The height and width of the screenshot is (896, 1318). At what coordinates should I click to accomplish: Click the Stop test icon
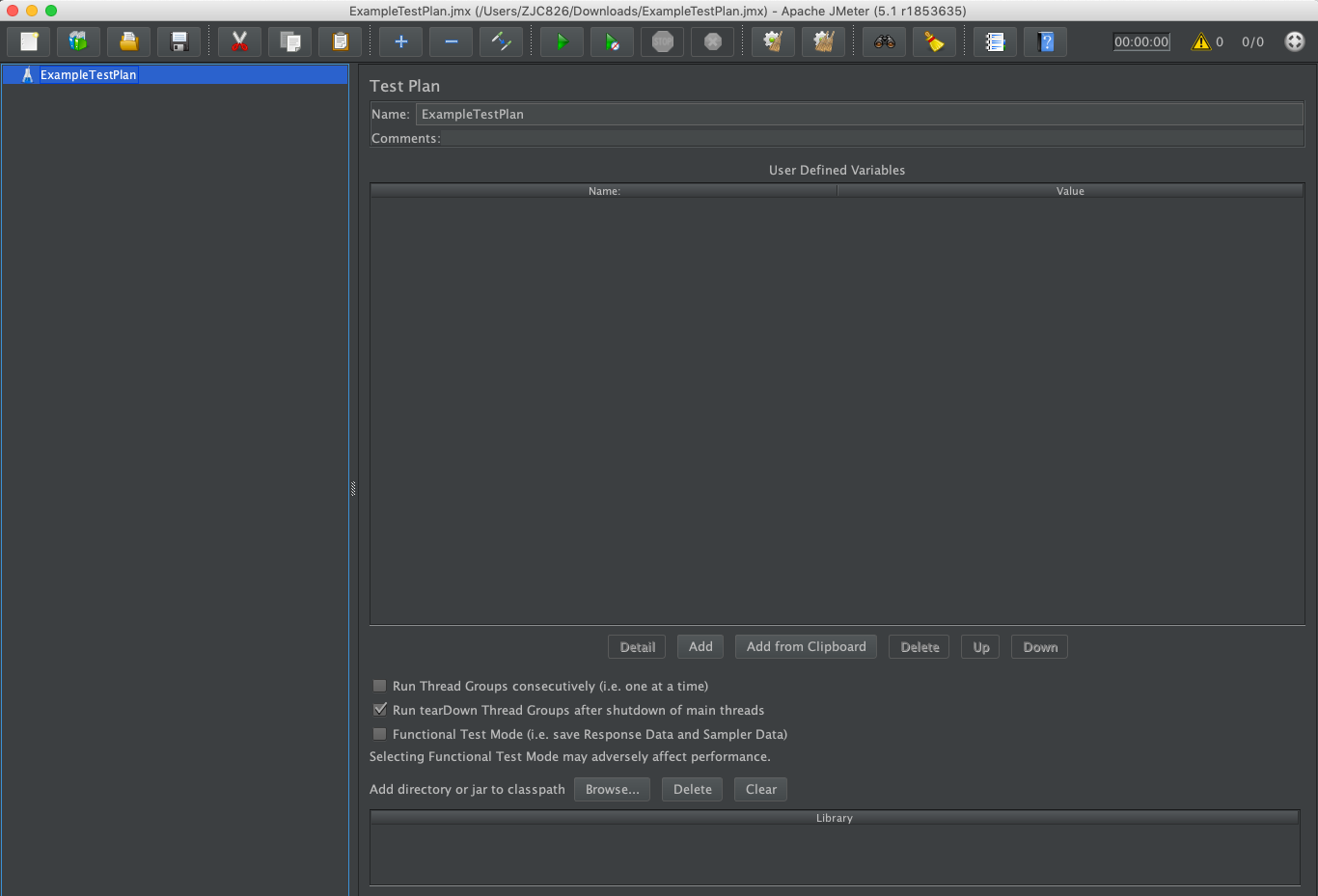(x=663, y=41)
